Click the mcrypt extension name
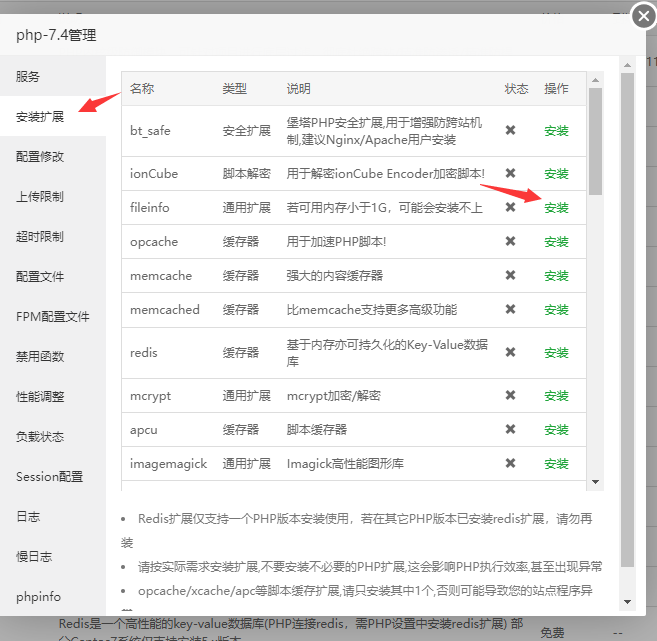Viewport: 657px width, 641px height. click(150, 396)
